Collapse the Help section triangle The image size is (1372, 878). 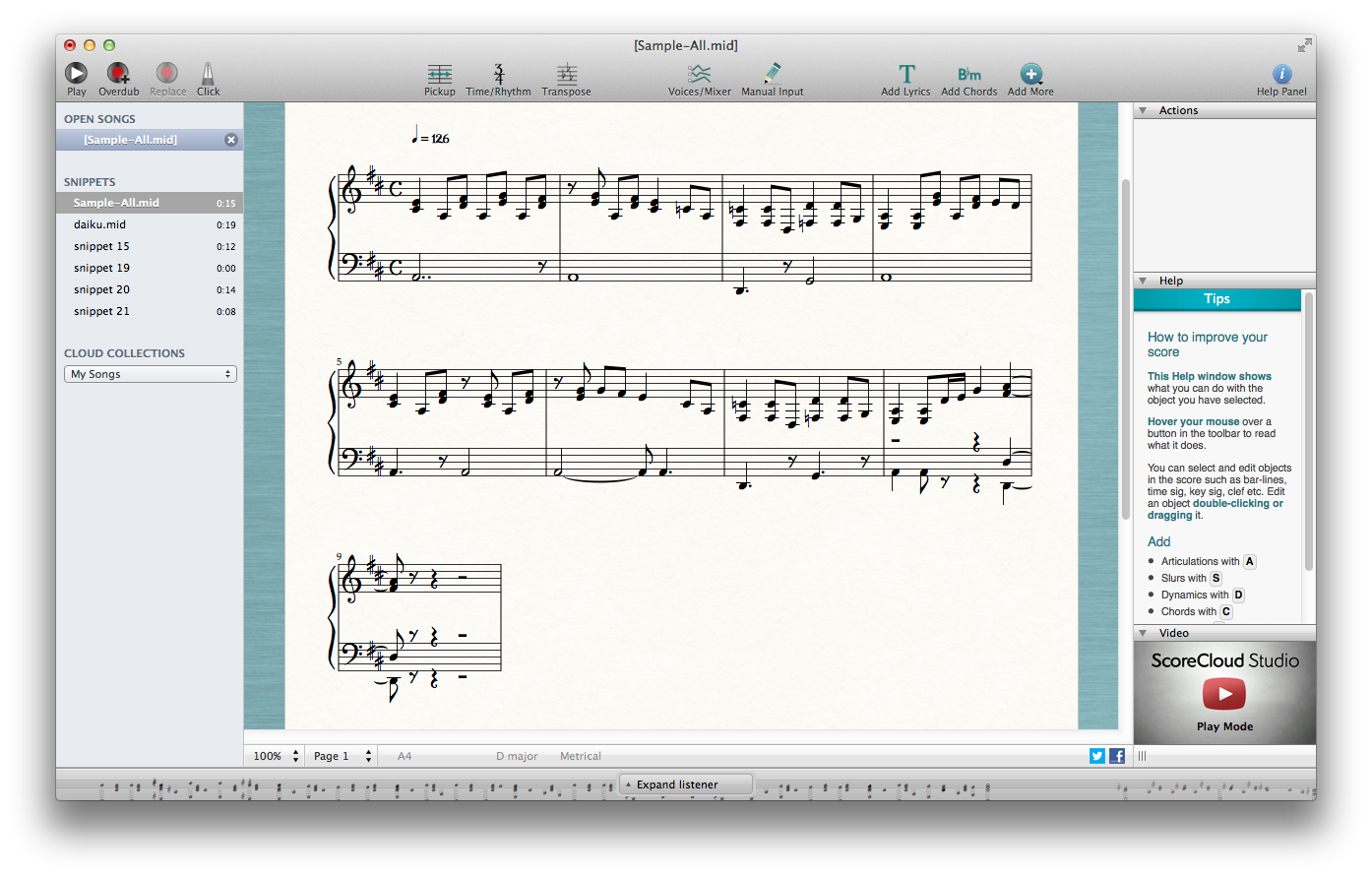[1143, 281]
